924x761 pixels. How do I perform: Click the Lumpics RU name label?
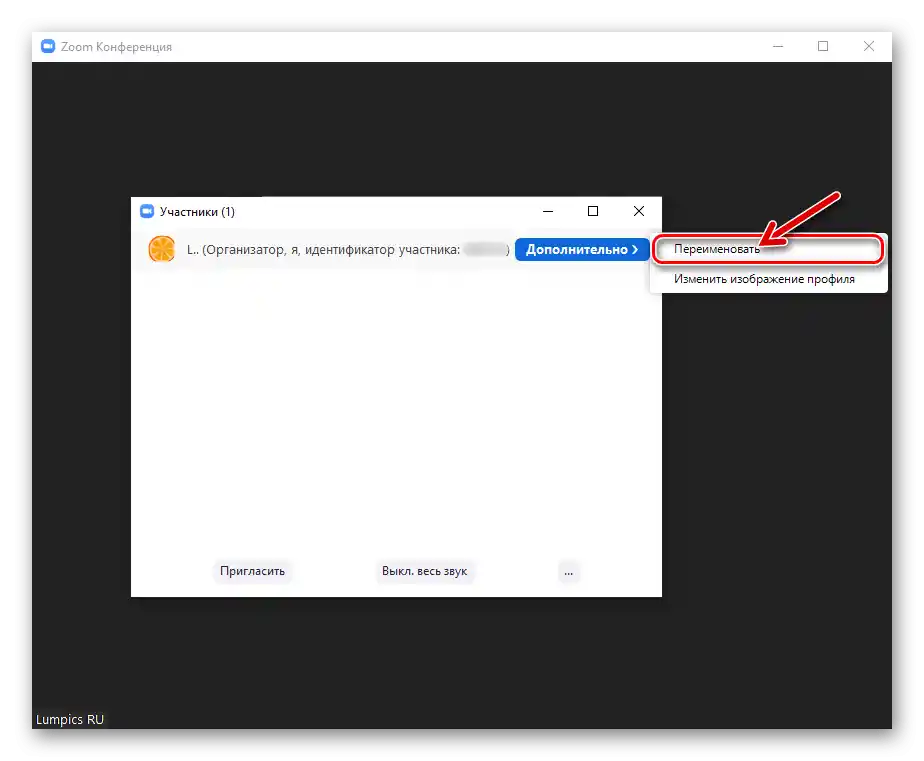tap(70, 719)
